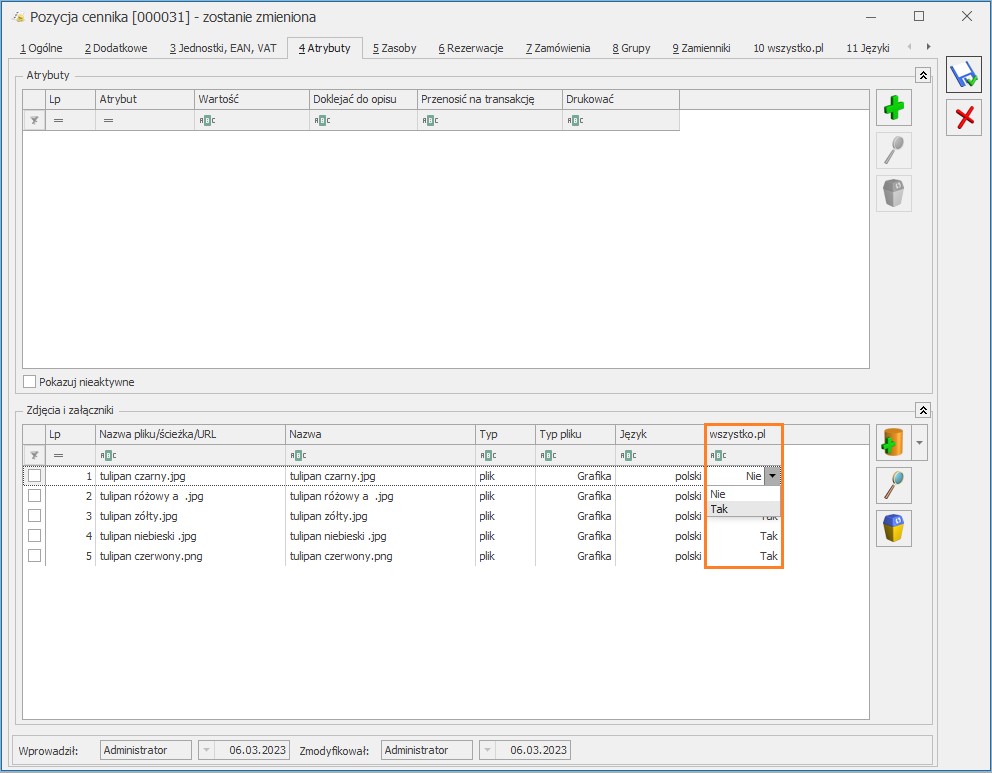
Task: Open 8 Grupy tab
Action: [x=631, y=48]
